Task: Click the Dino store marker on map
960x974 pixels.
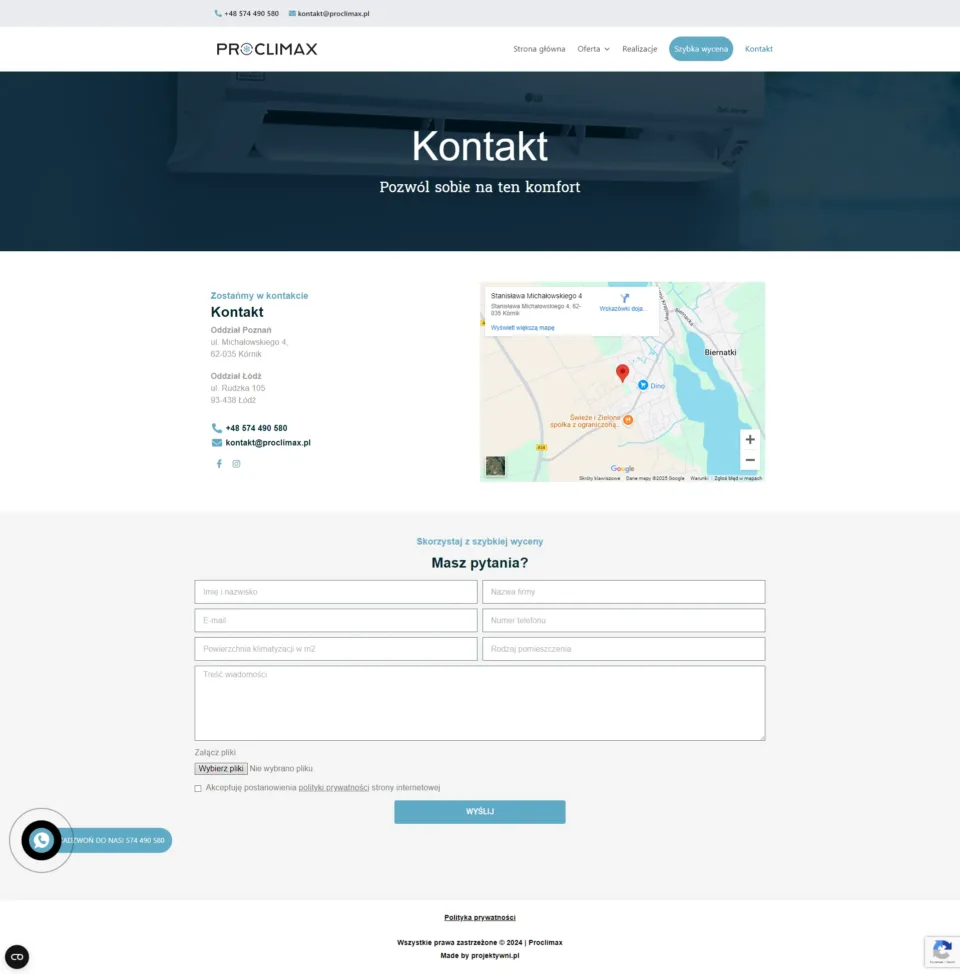Action: pos(643,386)
